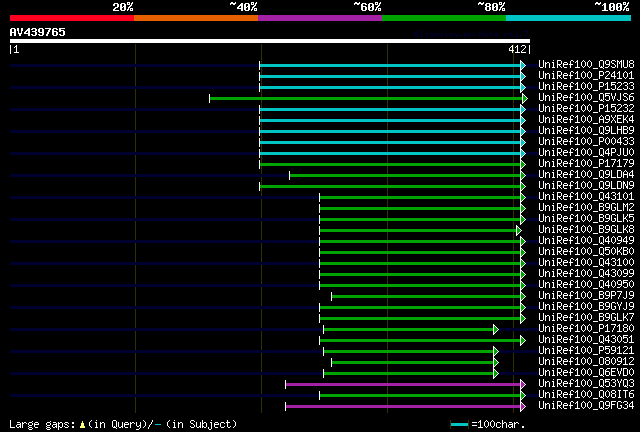The height and width of the screenshot is (432, 640).
Task: Click the 412 query end position label
Action: [x=517, y=49]
